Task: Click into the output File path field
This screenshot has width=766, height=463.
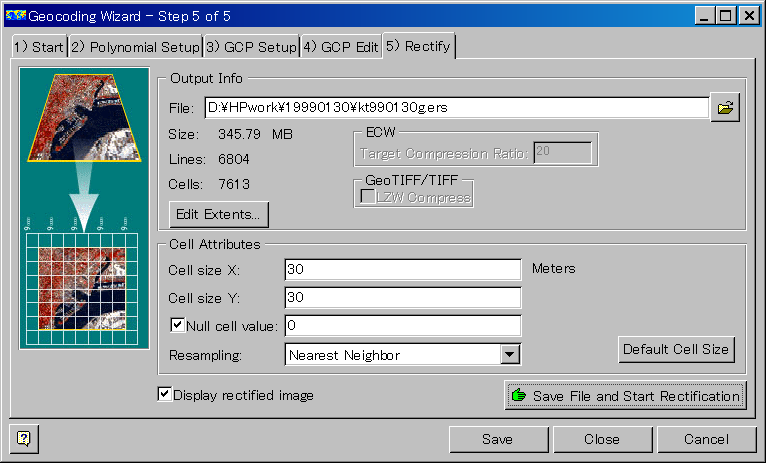Action: click(457, 107)
